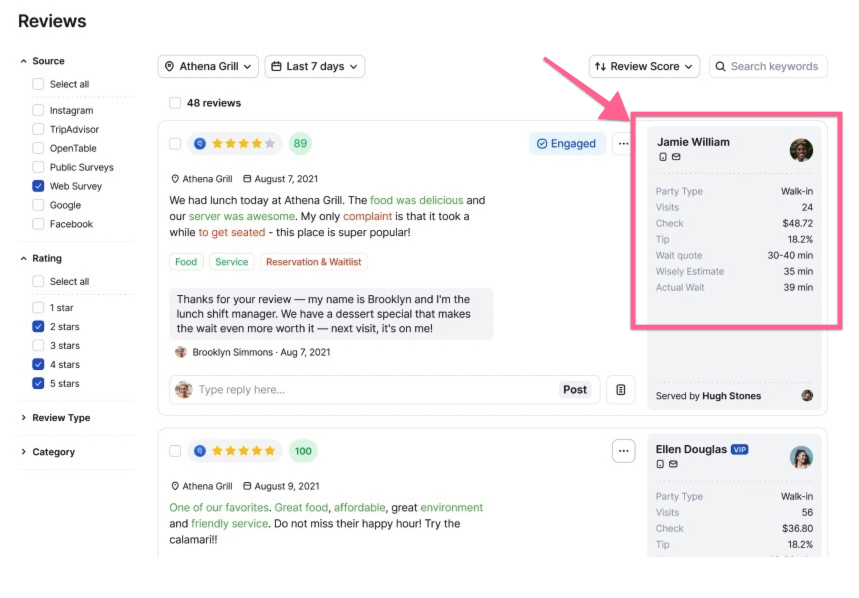The height and width of the screenshot is (598, 859).
Task: Click the blue source icon on the 89-score review
Action: [x=200, y=143]
